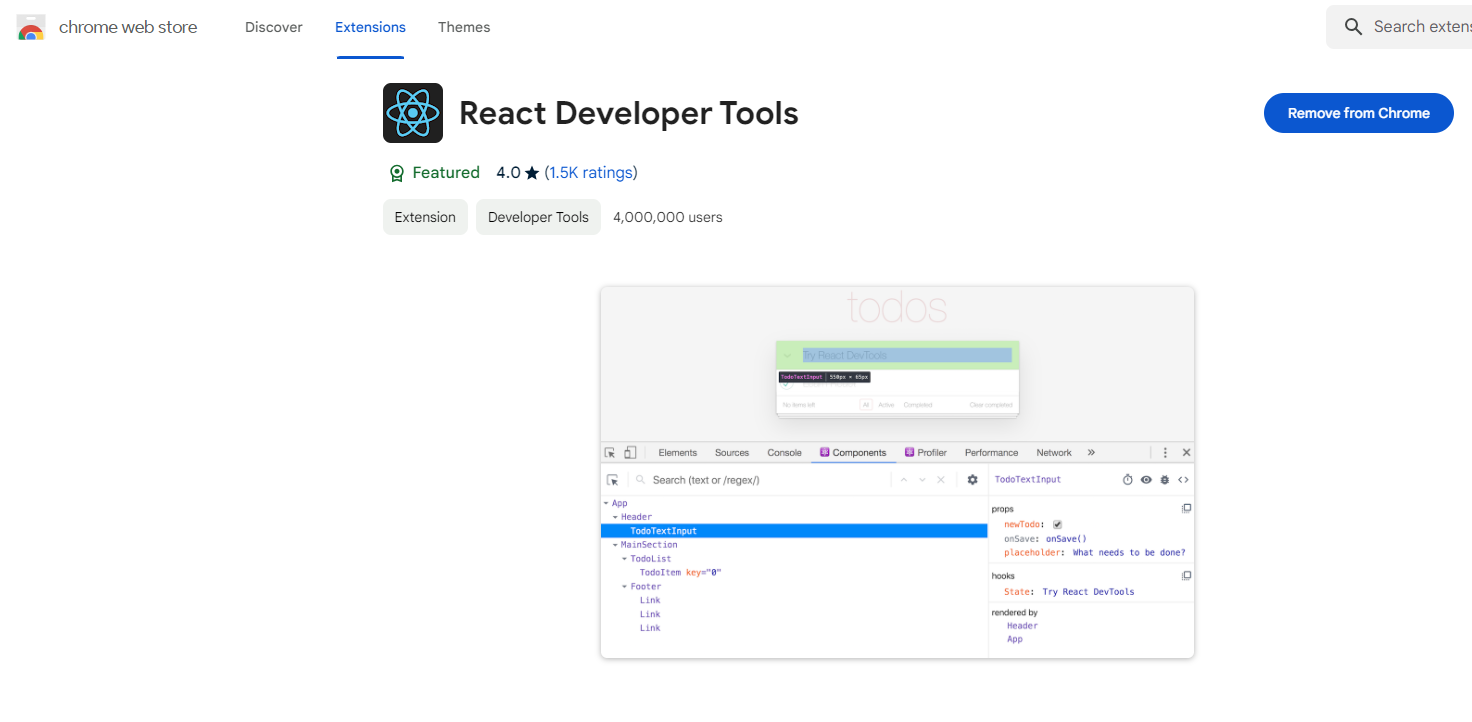Switch to Performance tab in preview DevTools
The height and width of the screenshot is (722, 1472).
tap(992, 453)
